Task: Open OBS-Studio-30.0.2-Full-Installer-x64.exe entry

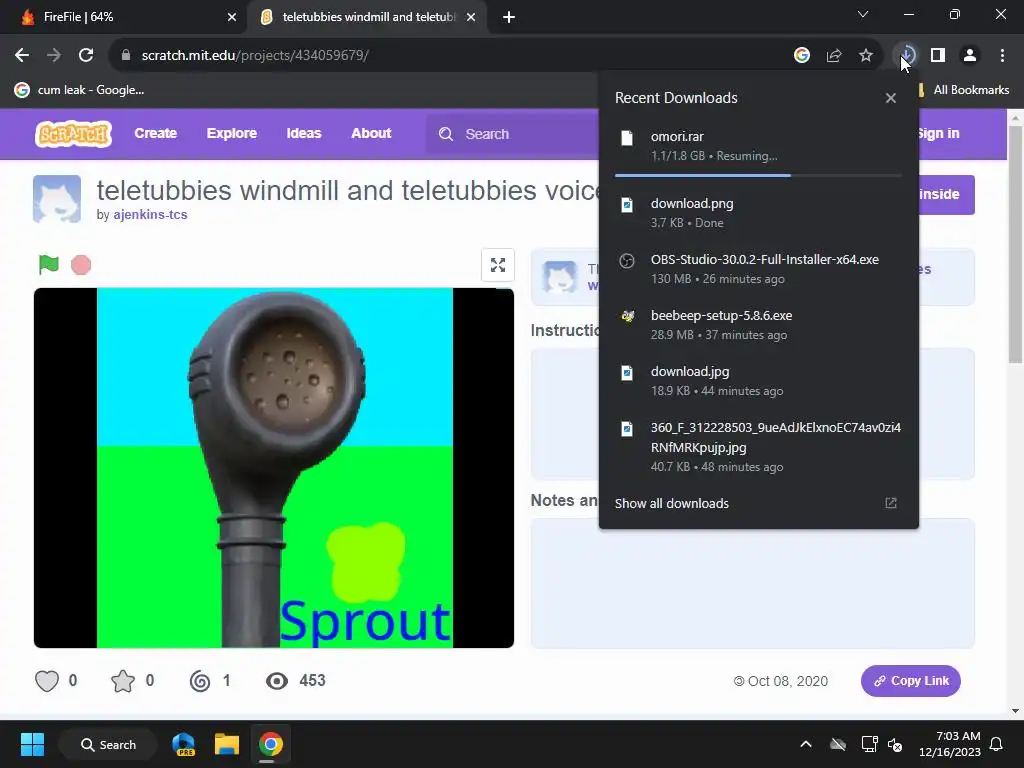Action: point(758,268)
